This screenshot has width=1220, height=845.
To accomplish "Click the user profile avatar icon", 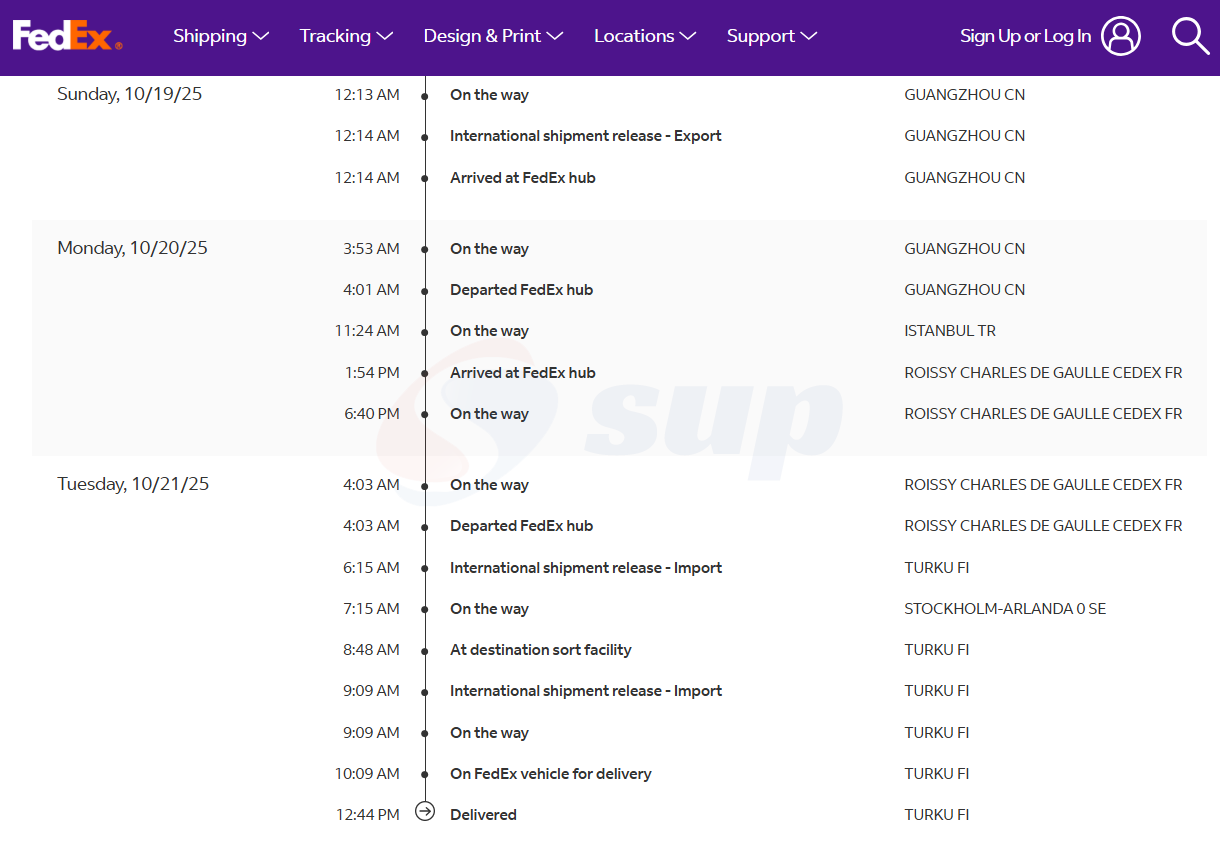I will pyautogui.click(x=1120, y=36).
